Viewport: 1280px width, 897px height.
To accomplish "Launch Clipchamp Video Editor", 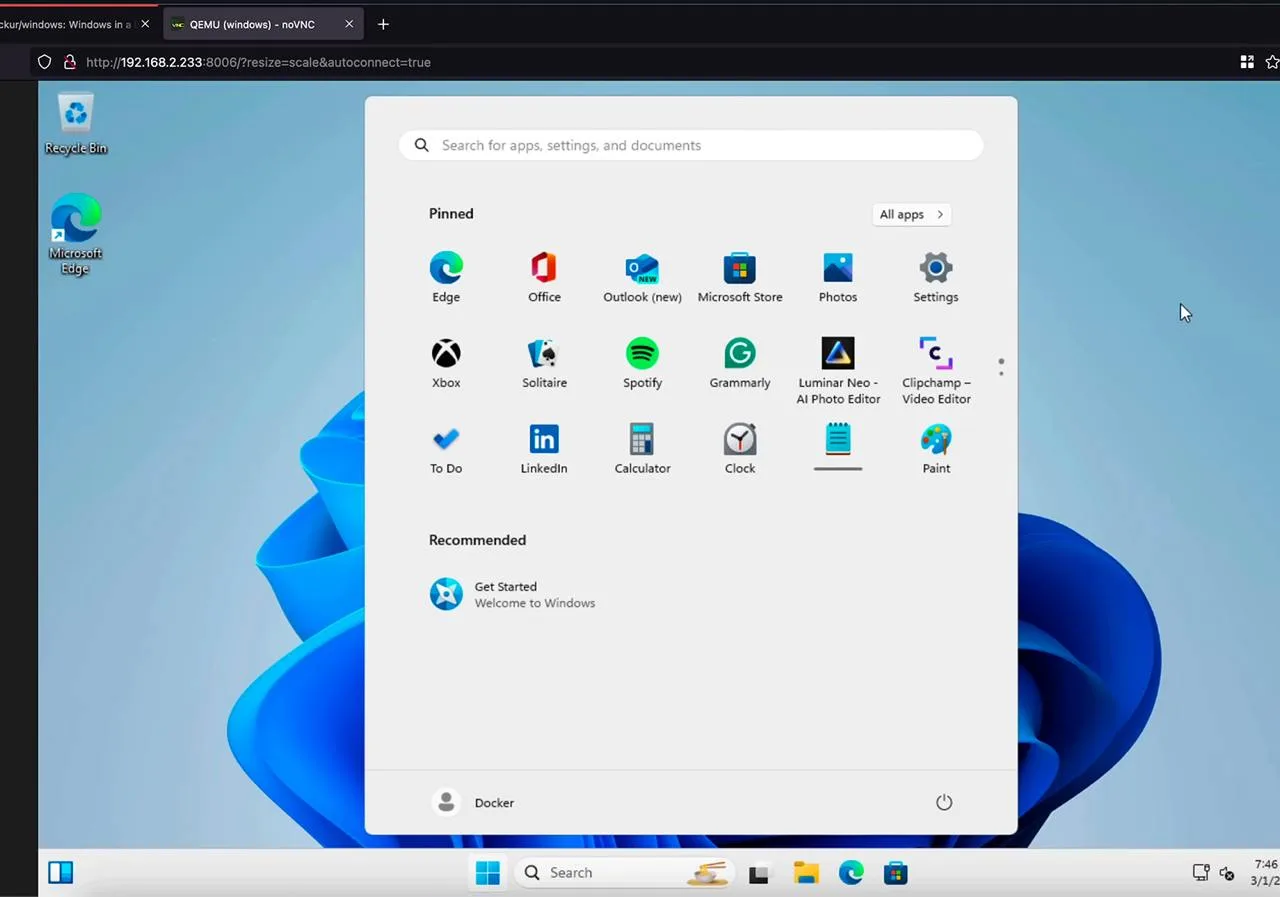I will pos(936,369).
